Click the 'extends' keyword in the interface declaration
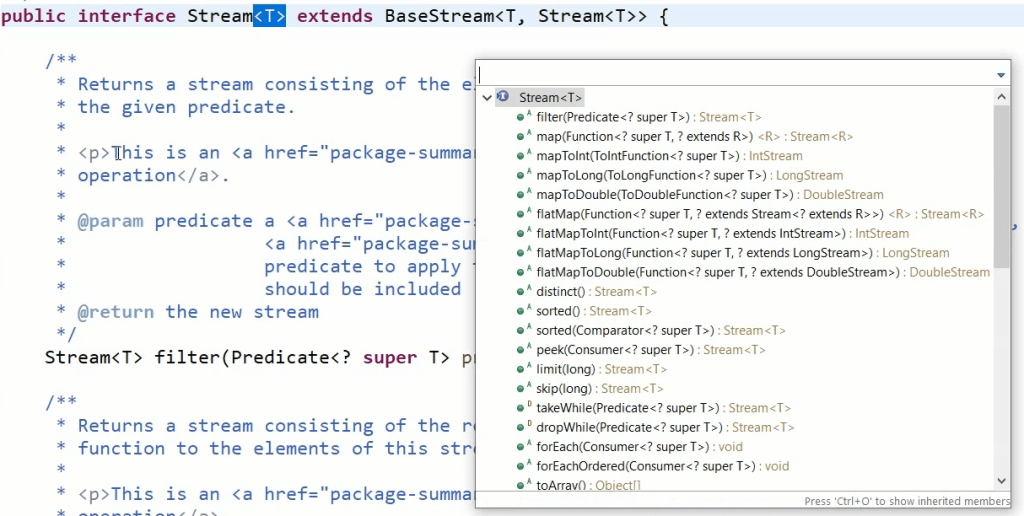The image size is (1024, 516). 335,16
